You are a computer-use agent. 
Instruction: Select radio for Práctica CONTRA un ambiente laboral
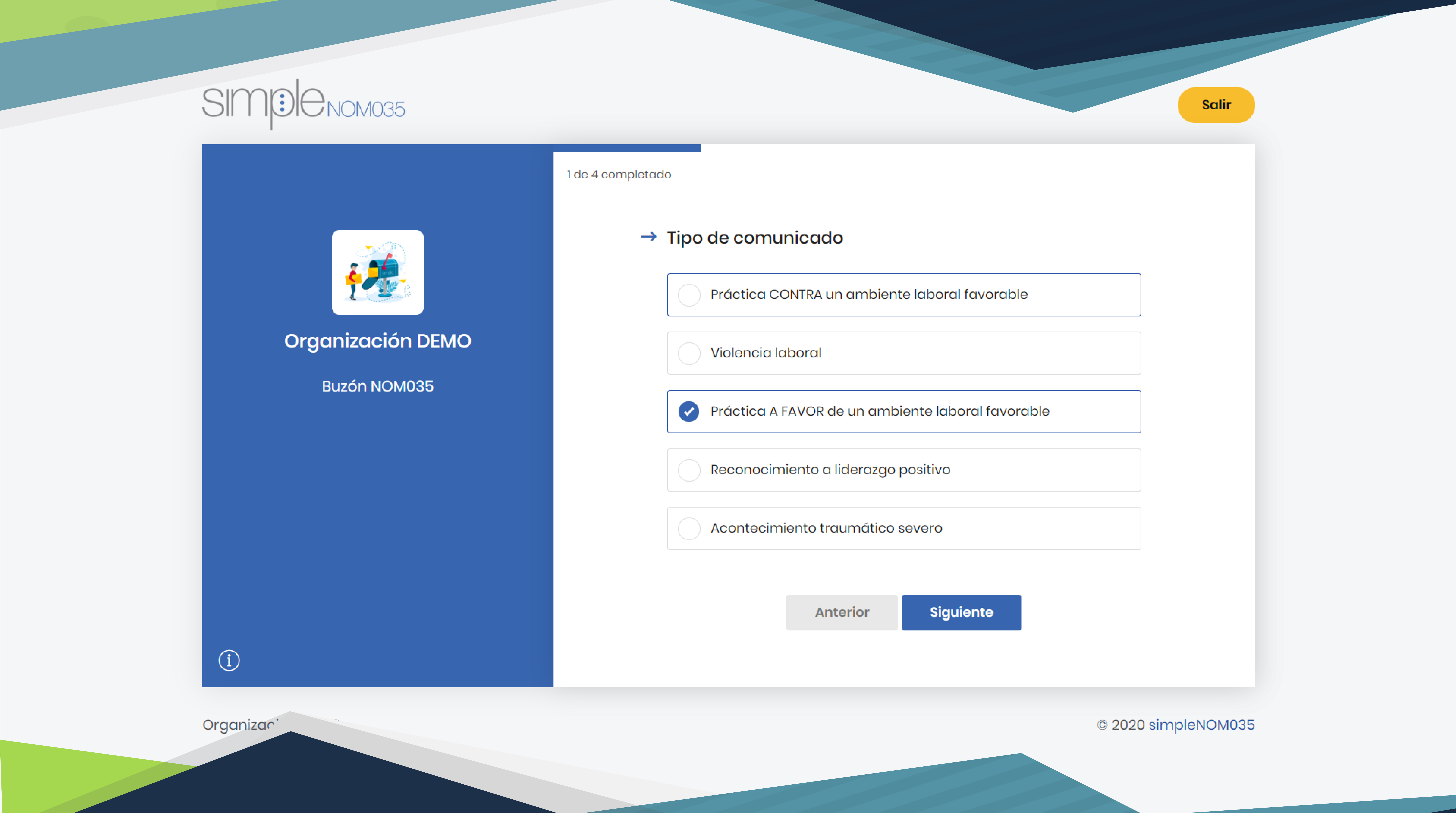[x=689, y=295]
